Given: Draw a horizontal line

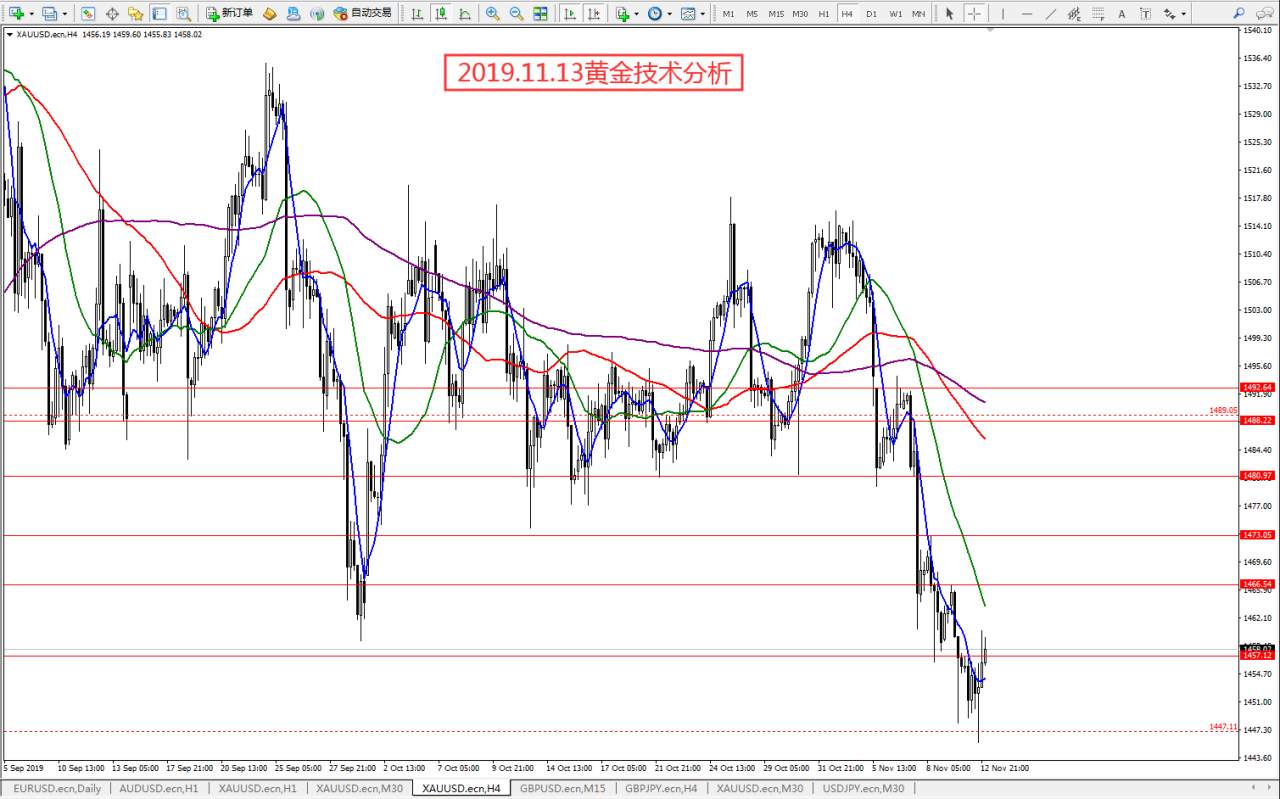Looking at the screenshot, I should (1026, 13).
